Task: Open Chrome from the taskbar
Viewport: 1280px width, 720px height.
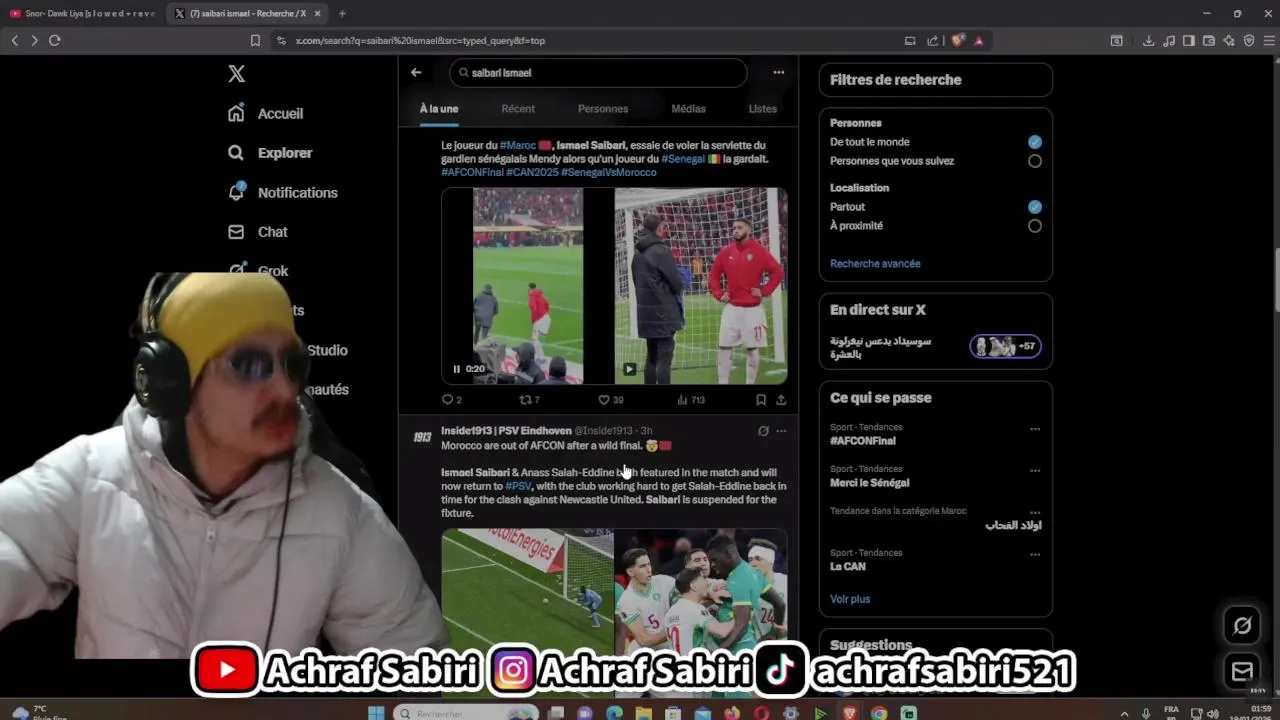Action: (x=879, y=713)
